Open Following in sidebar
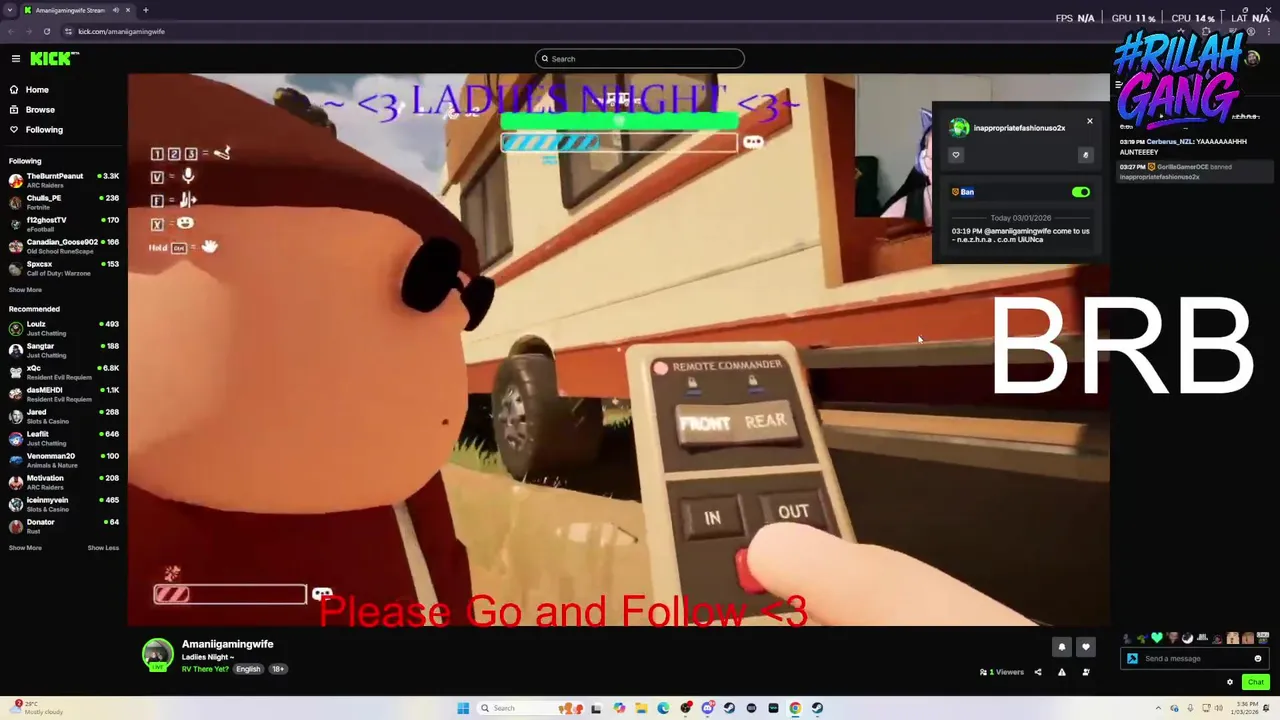 tap(44, 129)
